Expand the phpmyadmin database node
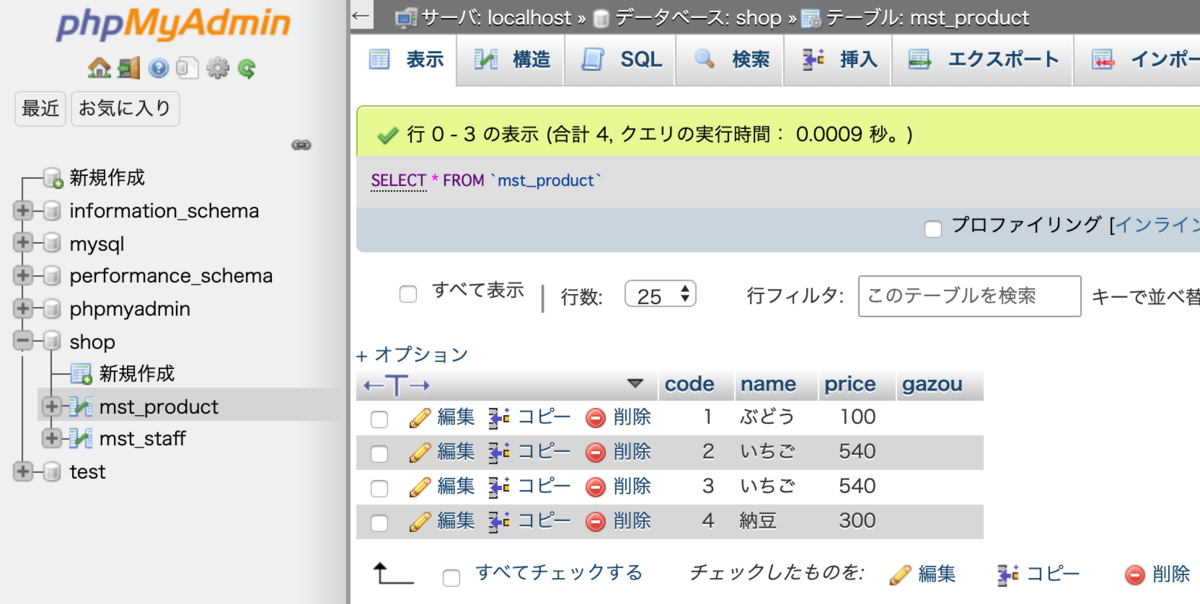 (x=22, y=308)
